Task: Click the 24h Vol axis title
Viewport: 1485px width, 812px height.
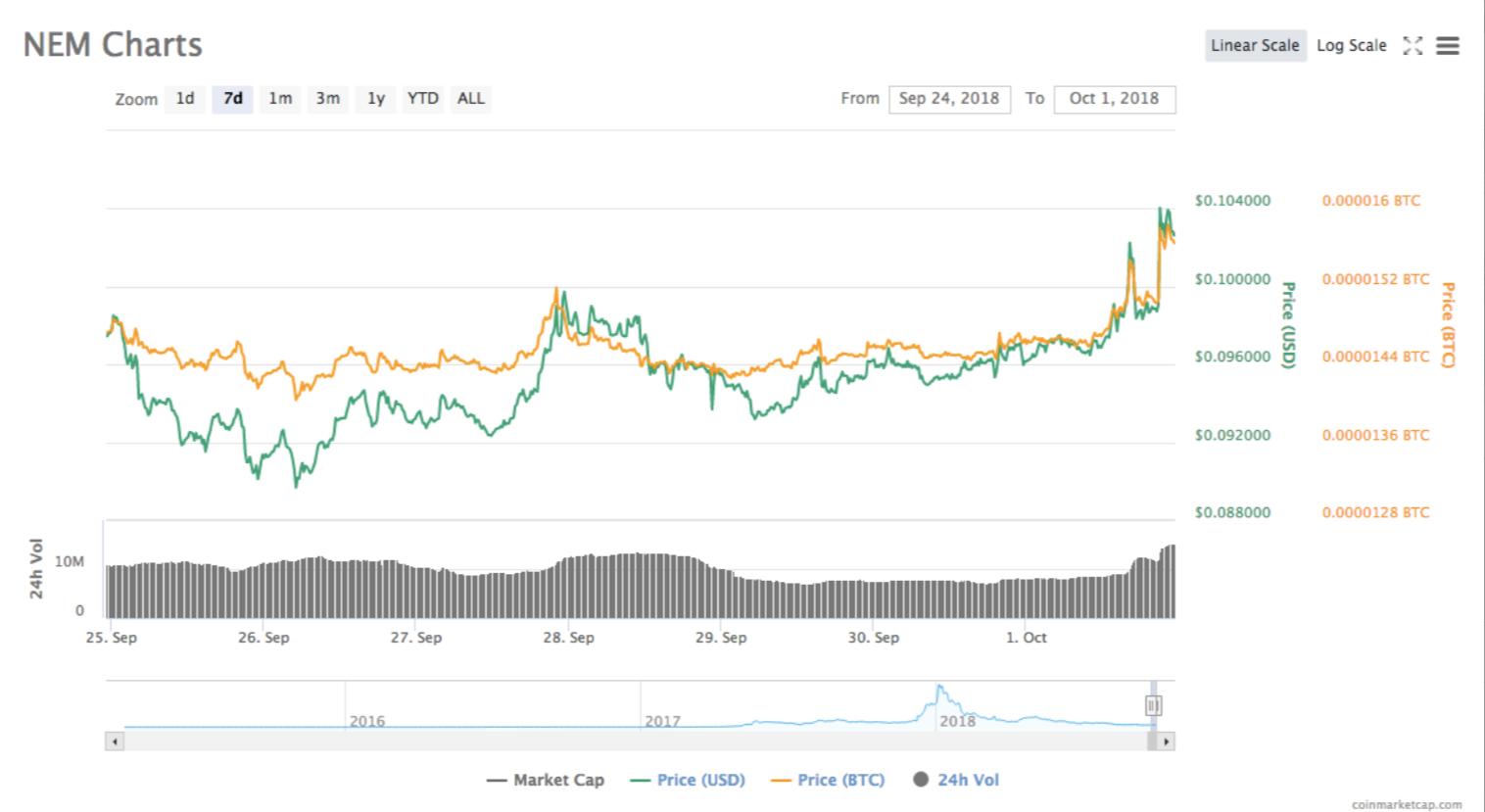Action: [x=36, y=569]
